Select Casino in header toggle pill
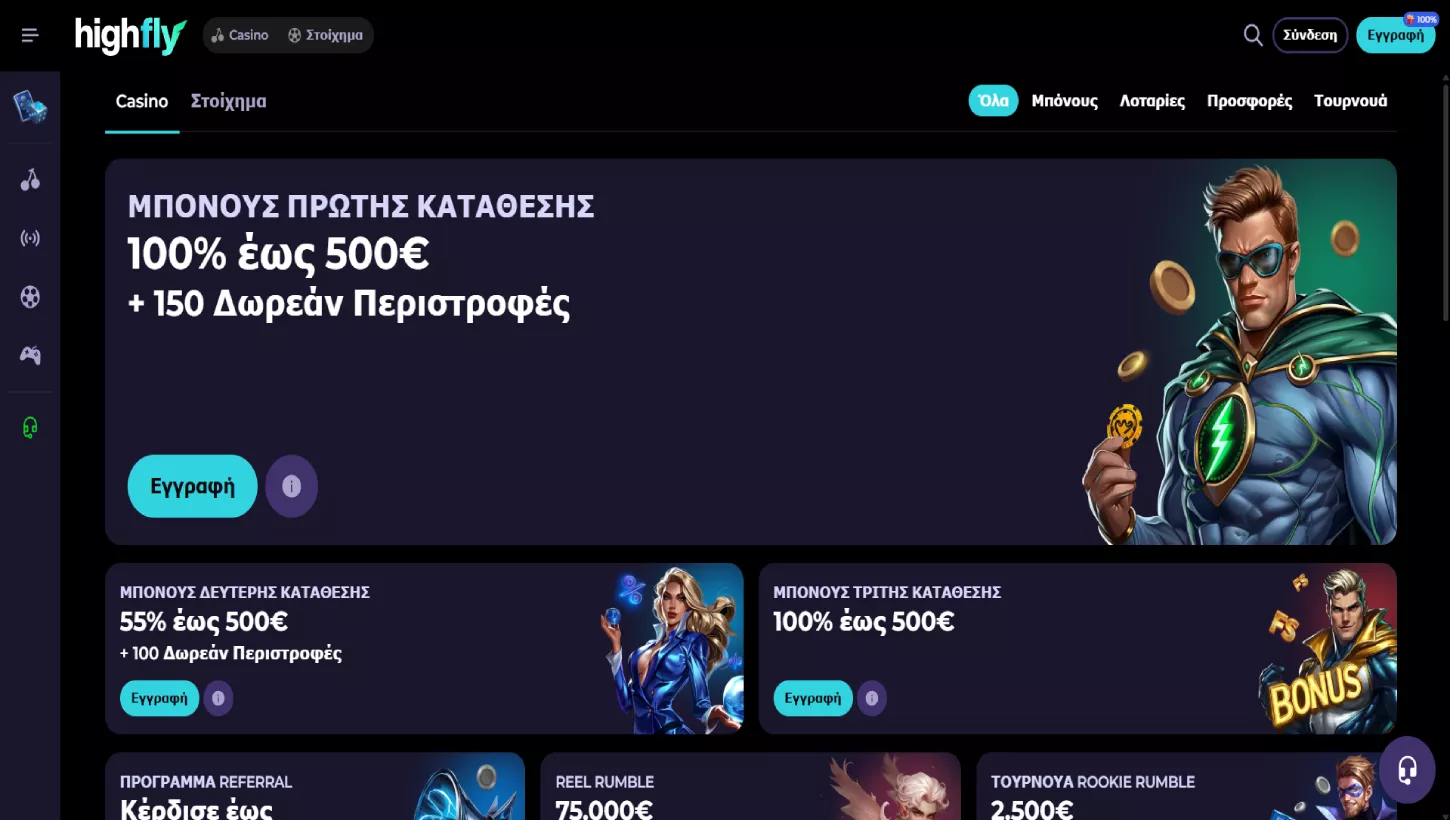Screen dimensions: 1450x820 240,35
